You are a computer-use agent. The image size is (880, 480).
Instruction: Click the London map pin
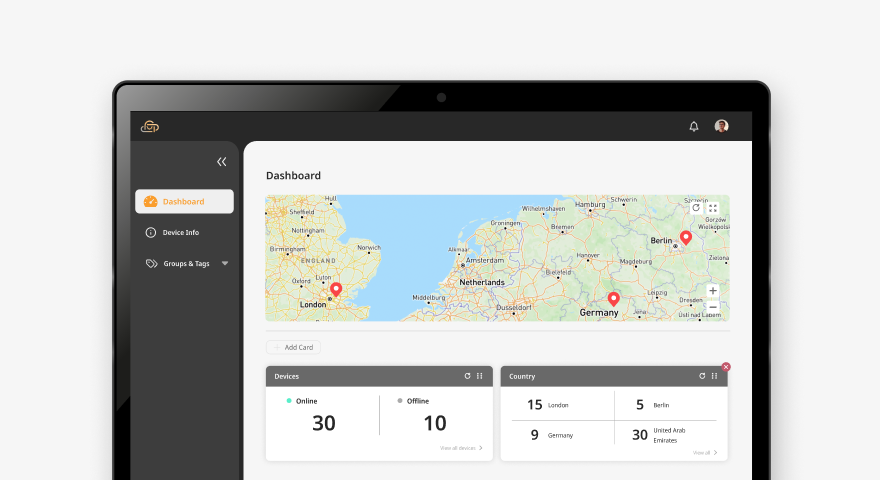click(x=336, y=289)
